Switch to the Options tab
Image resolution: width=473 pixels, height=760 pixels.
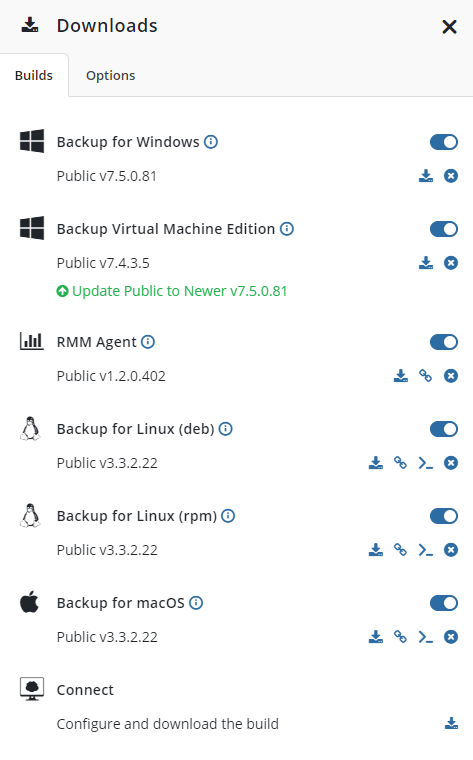(x=110, y=76)
